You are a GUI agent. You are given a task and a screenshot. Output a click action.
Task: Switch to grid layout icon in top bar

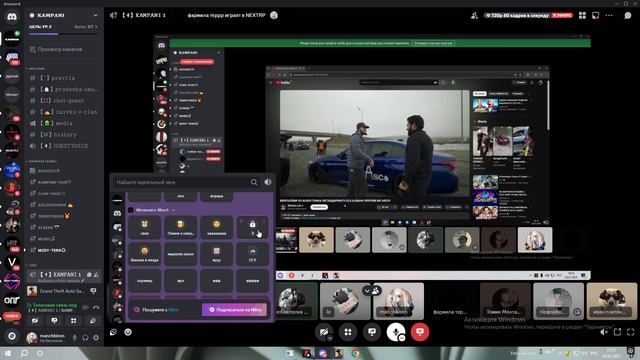(582, 16)
